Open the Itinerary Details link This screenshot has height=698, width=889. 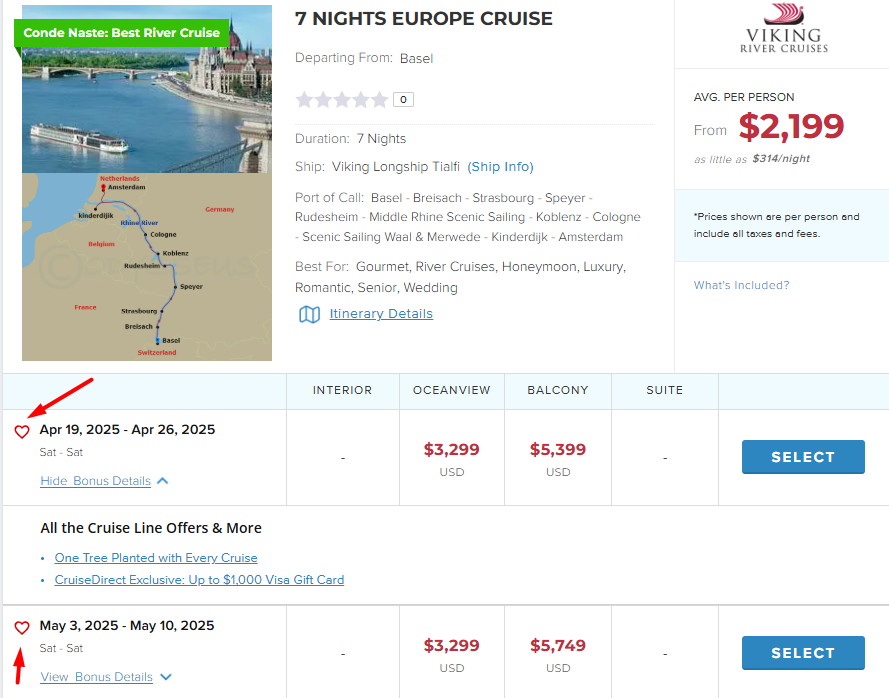pyautogui.click(x=381, y=314)
